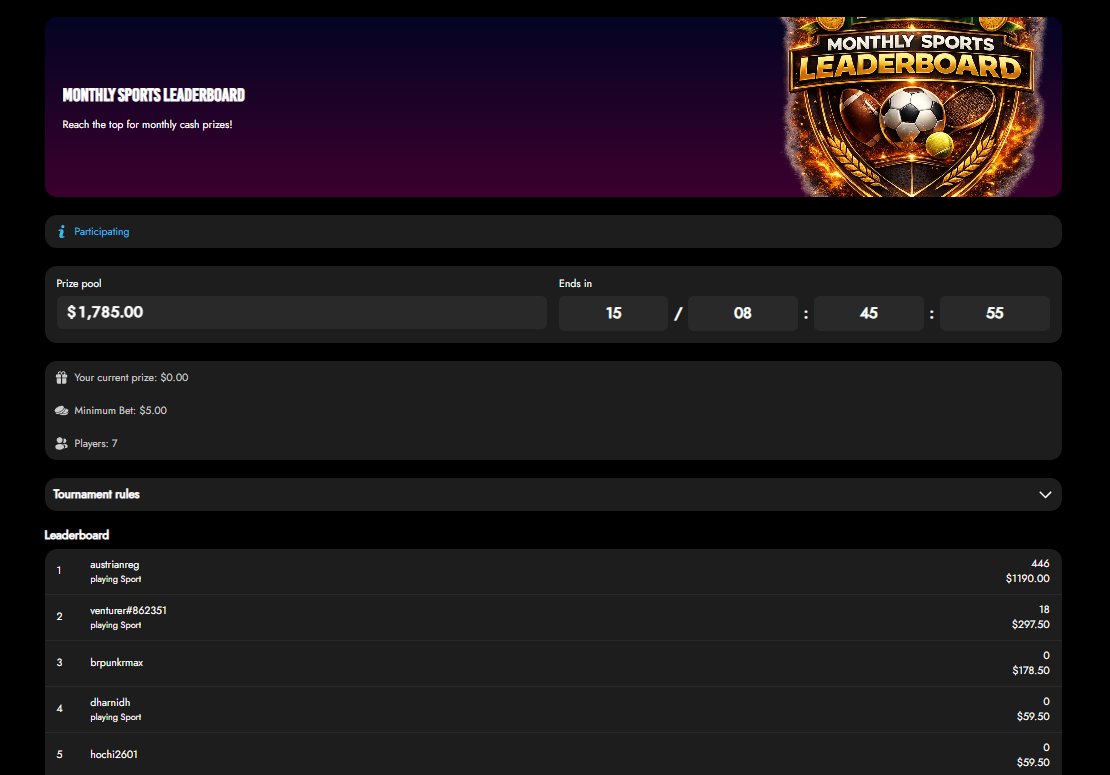Click the Leaderboard section heading
Image resolution: width=1110 pixels, height=775 pixels.
pos(77,535)
